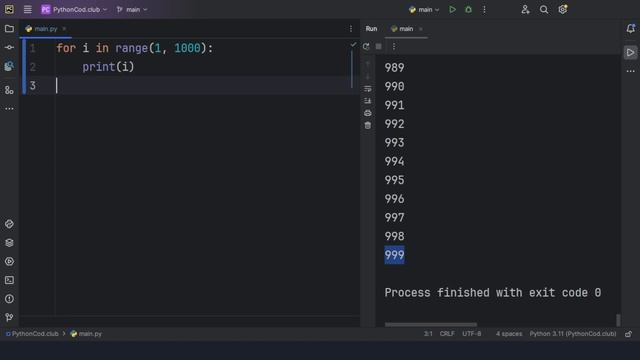Viewport: 640px width, 360px height.
Task: Open the Layers services tool window
Action: 9,243
